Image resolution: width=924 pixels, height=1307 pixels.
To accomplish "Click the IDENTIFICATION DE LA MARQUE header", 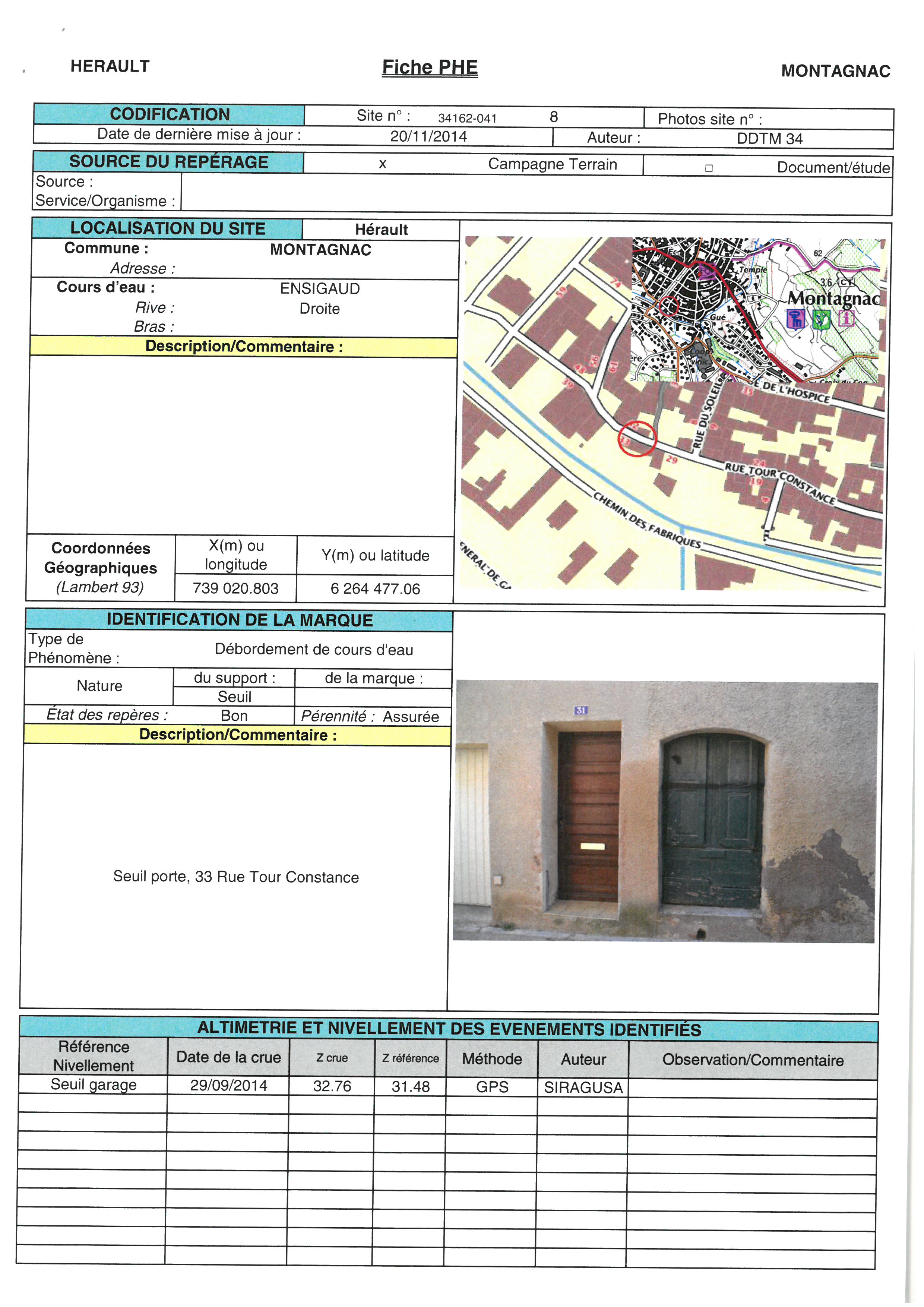I will [x=239, y=620].
